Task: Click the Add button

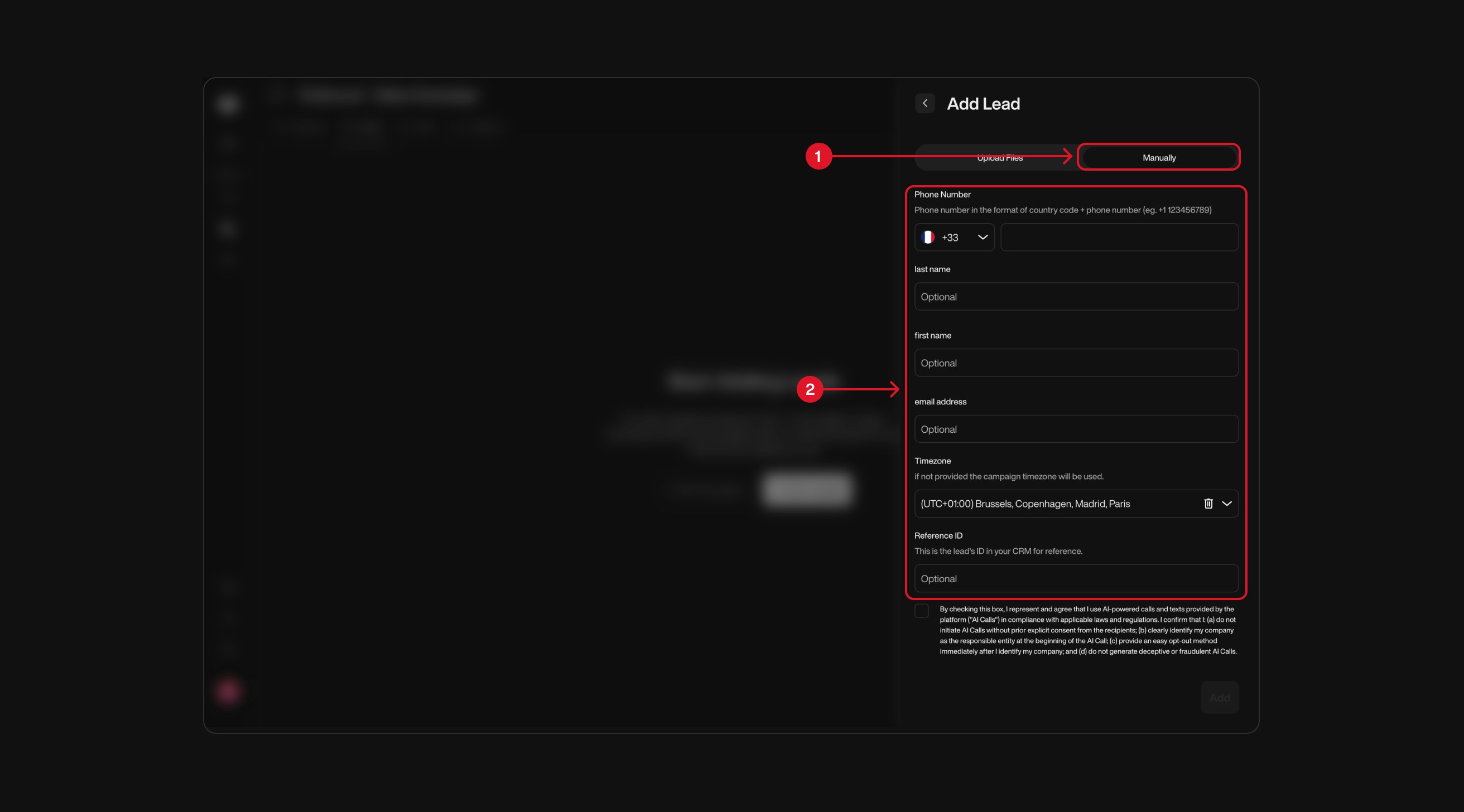Action: [1219, 697]
